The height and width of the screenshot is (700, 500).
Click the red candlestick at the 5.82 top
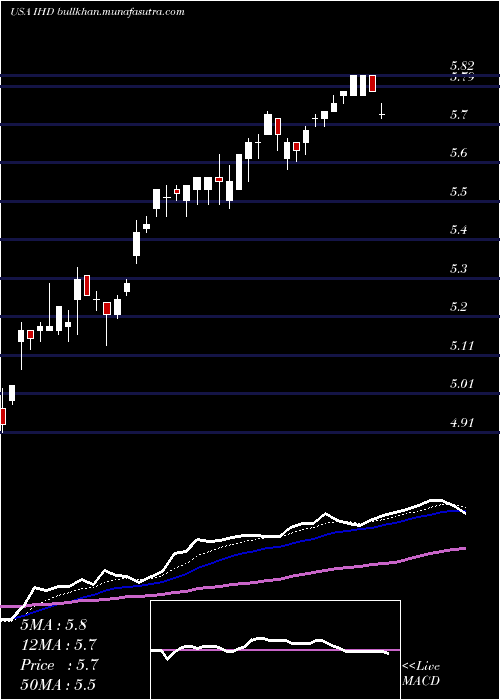pos(372,83)
